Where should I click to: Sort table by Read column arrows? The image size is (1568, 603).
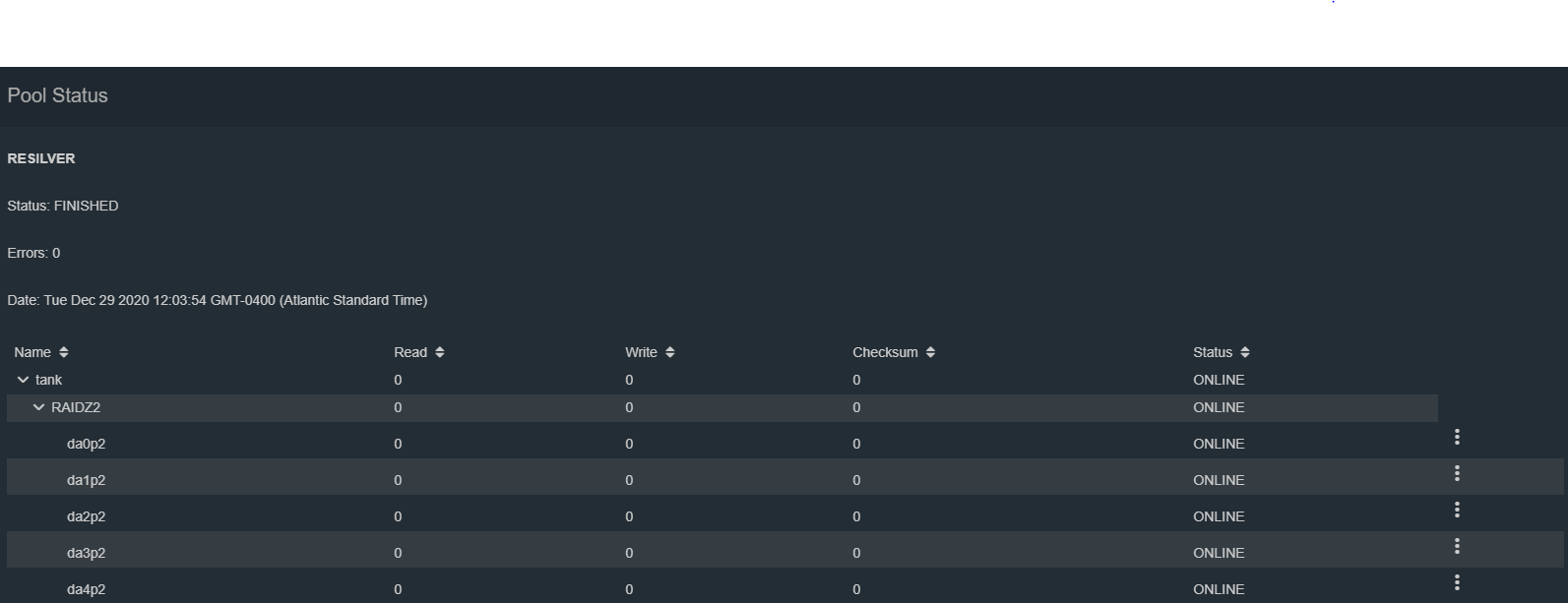[440, 352]
